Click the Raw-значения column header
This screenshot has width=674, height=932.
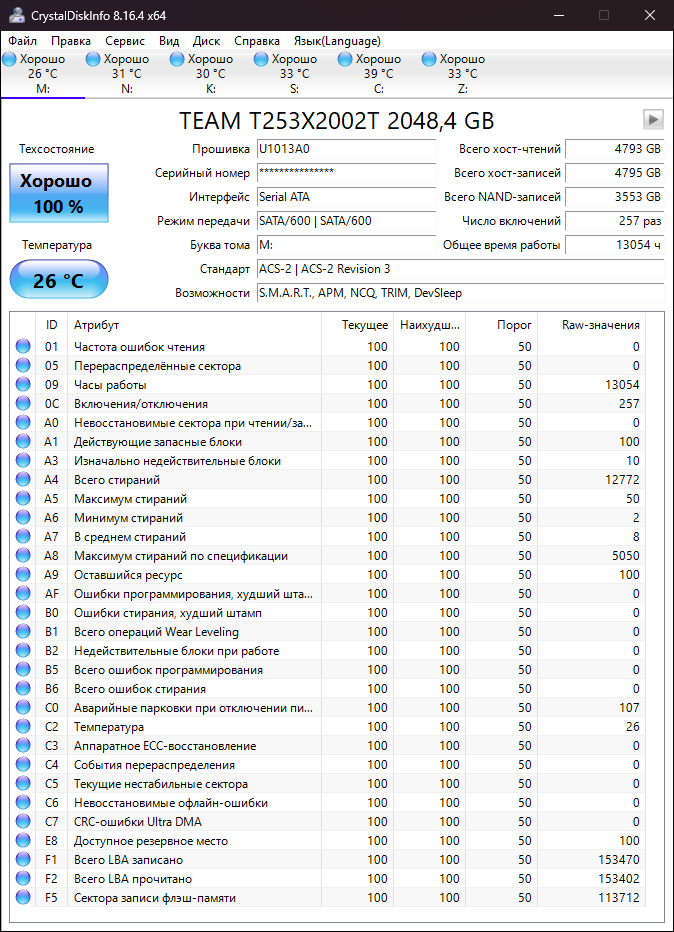[x=591, y=325]
